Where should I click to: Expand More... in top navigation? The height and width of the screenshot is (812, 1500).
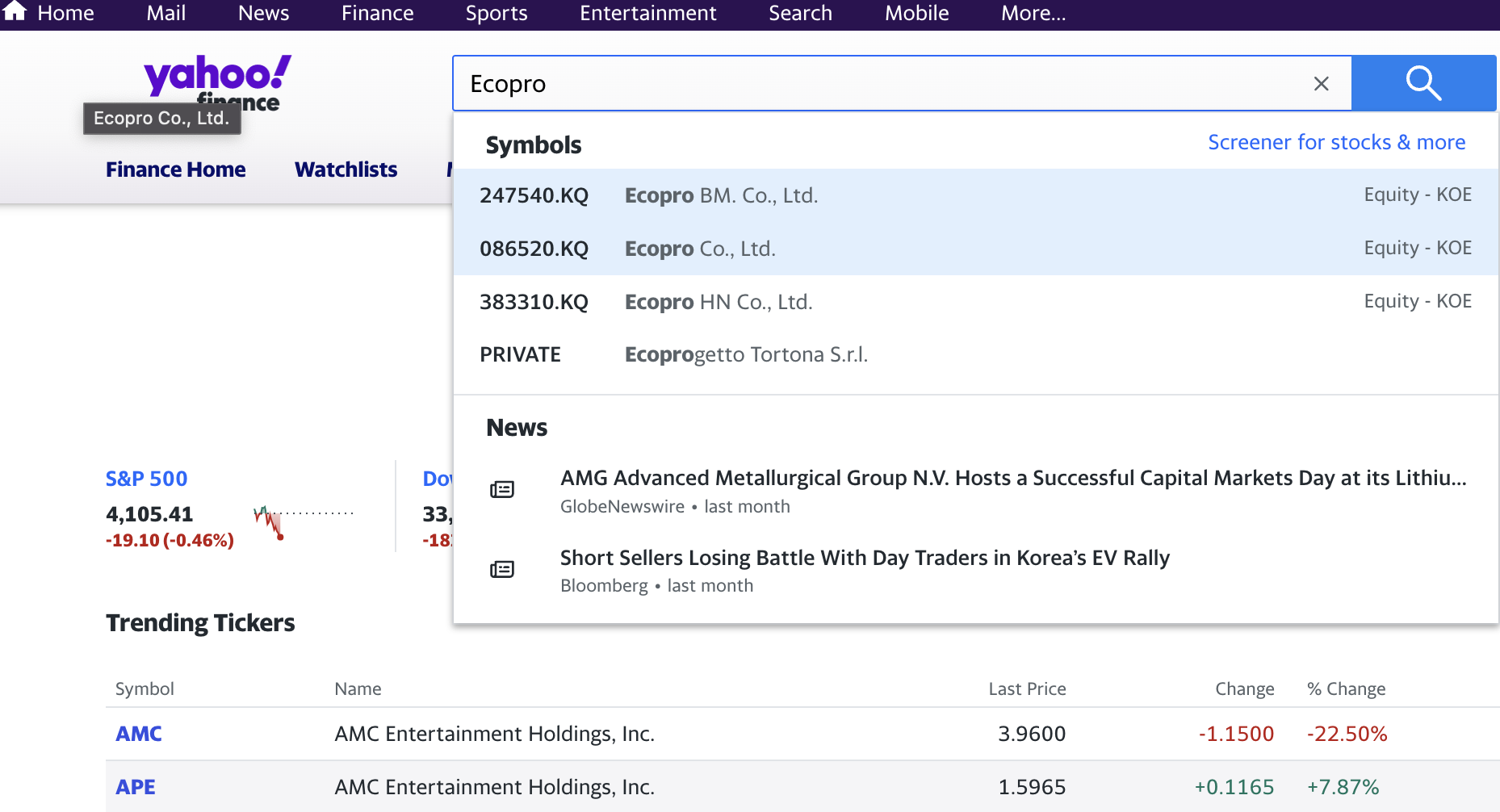pyautogui.click(x=1033, y=14)
